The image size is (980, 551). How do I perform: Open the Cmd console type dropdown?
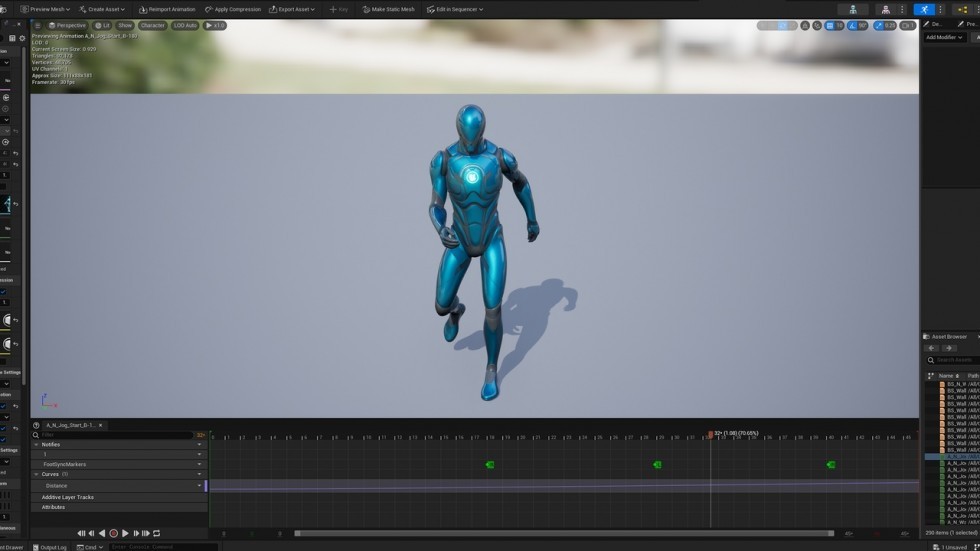point(90,547)
